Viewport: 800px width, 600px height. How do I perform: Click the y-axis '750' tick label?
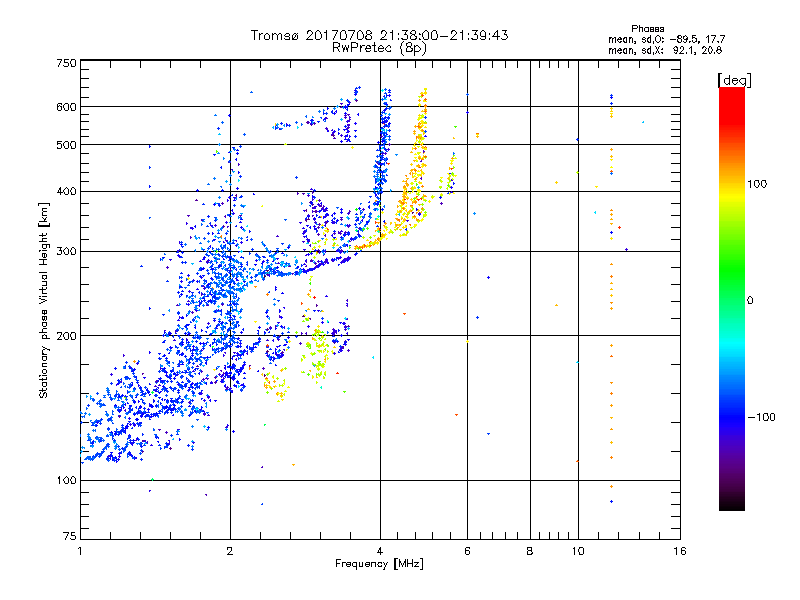pos(66,63)
